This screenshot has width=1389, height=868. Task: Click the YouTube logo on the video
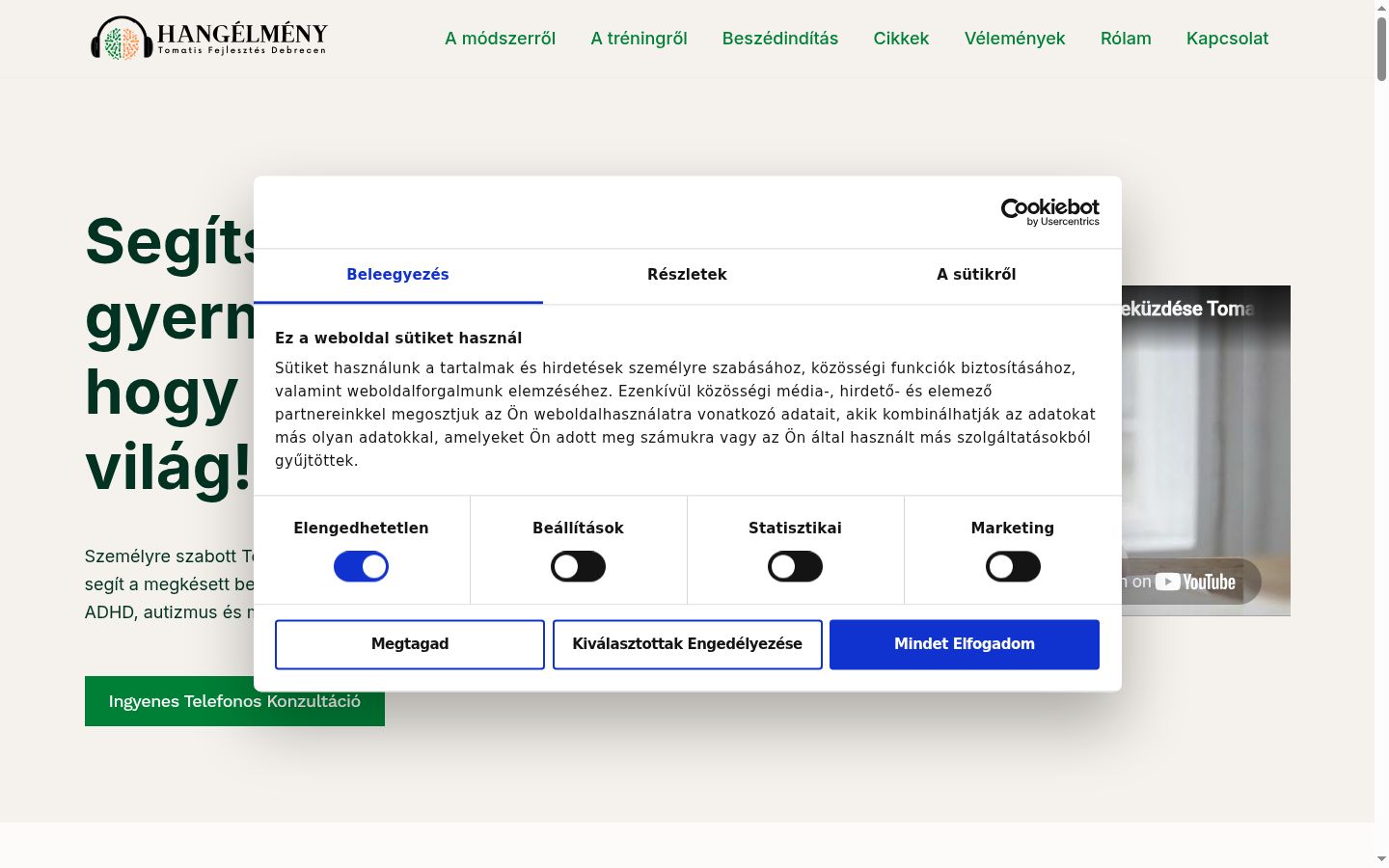coord(1195,582)
